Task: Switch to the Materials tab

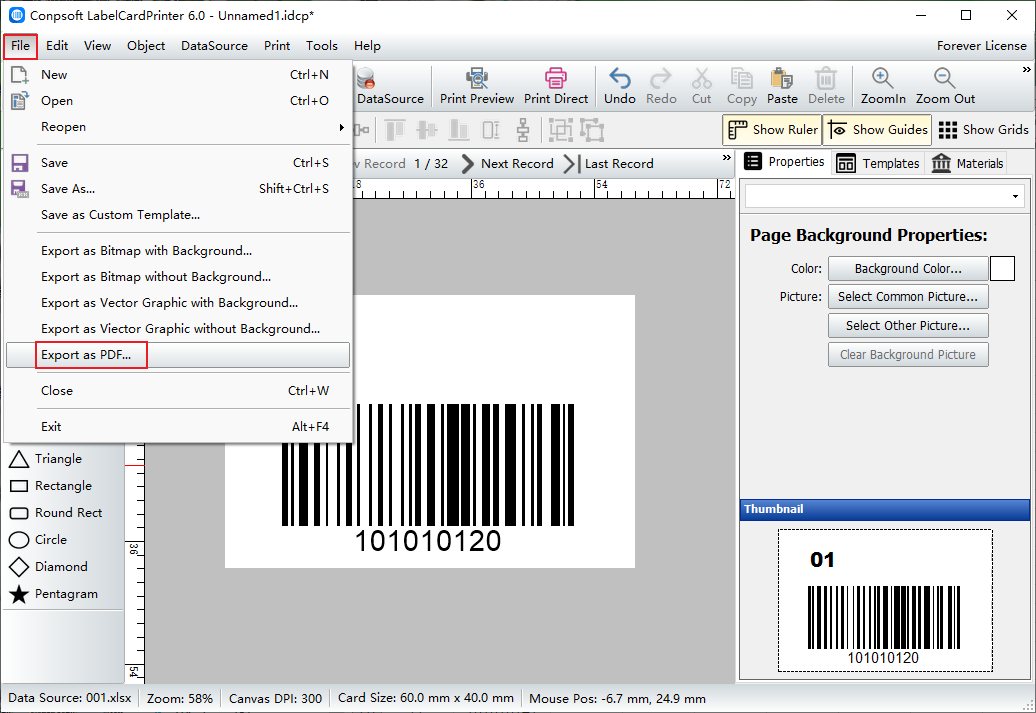Action: coord(967,163)
